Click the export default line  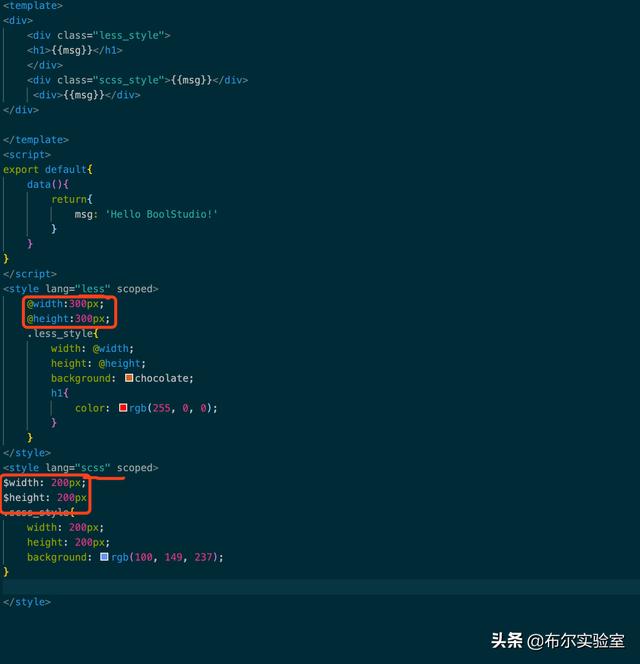(x=48, y=169)
